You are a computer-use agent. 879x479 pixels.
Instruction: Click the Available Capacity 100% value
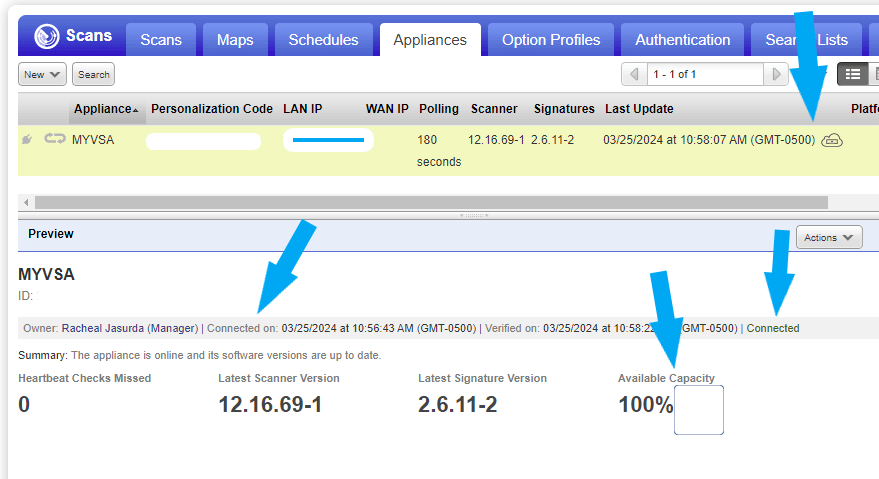click(645, 404)
